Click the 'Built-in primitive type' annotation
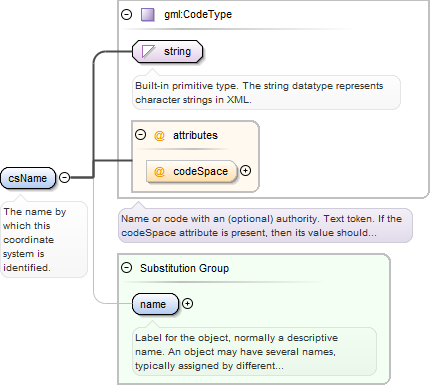This screenshot has height=386, width=431. tap(266, 92)
